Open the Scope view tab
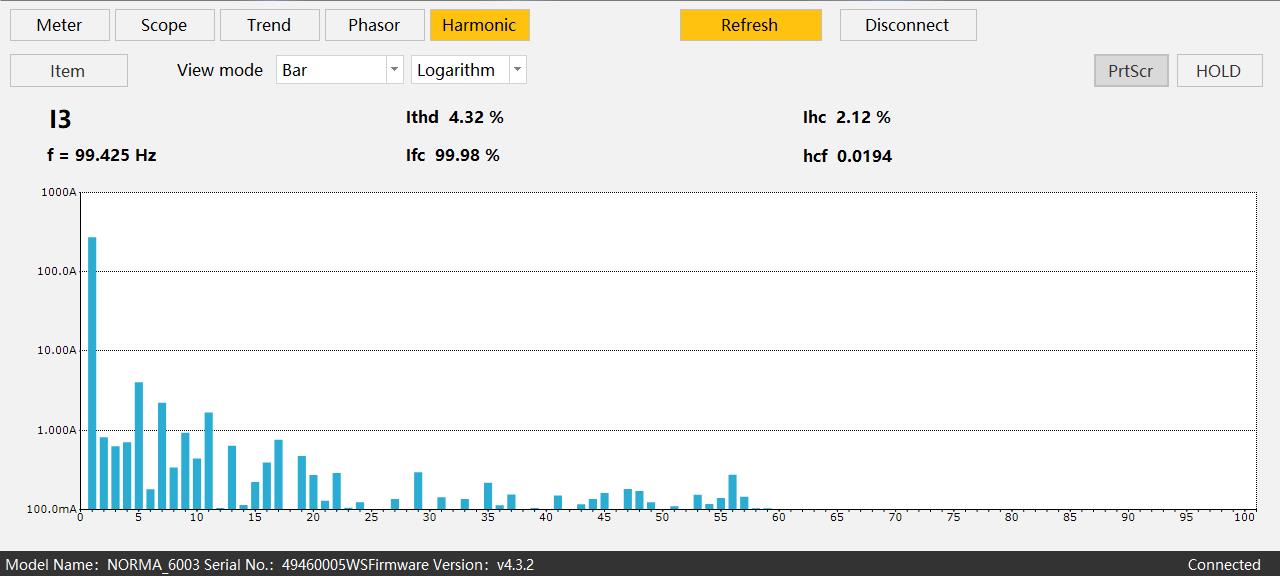Screen dimensions: 1280x576 coord(164,25)
